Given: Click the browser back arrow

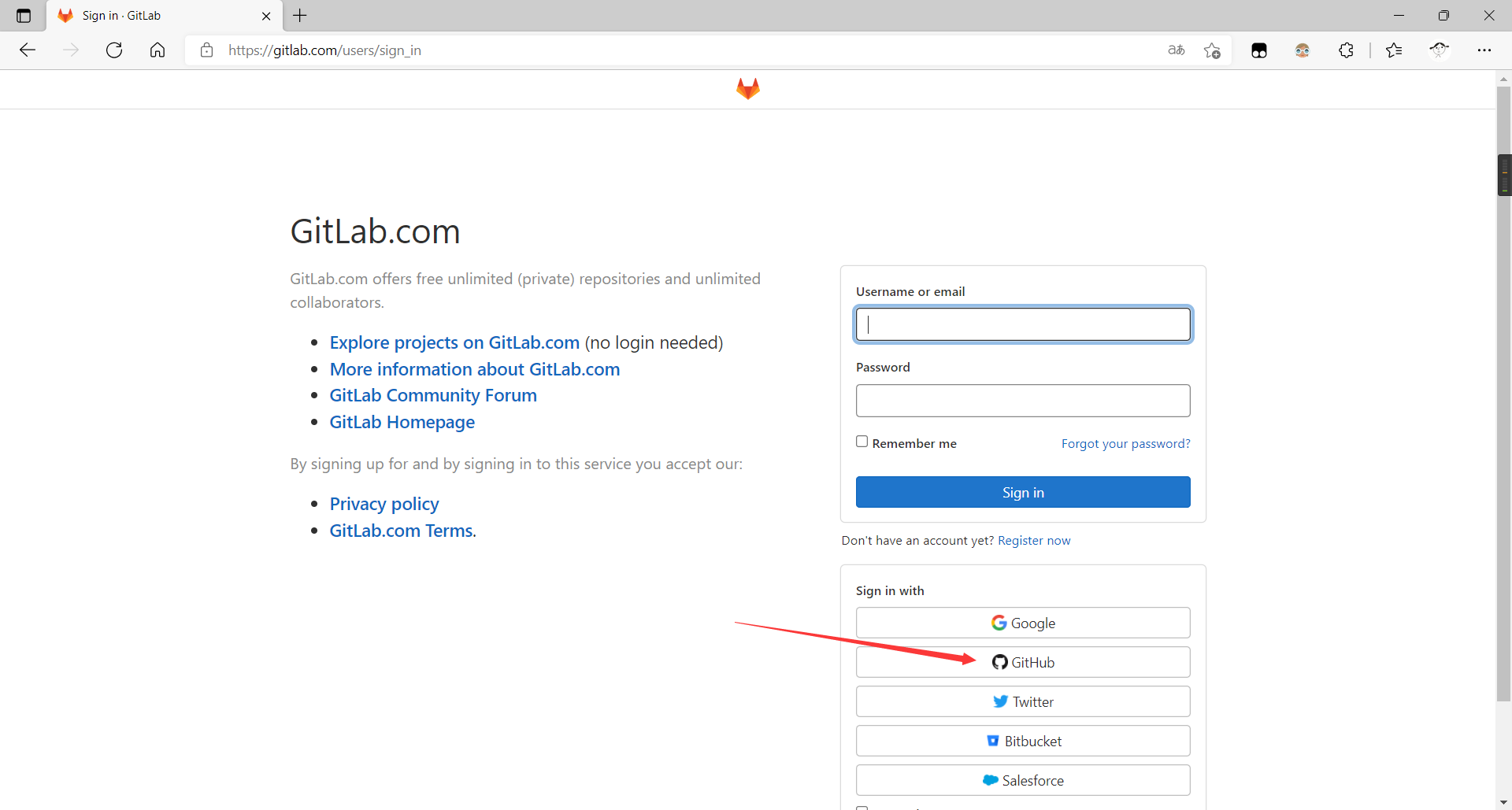Looking at the screenshot, I should (28, 50).
